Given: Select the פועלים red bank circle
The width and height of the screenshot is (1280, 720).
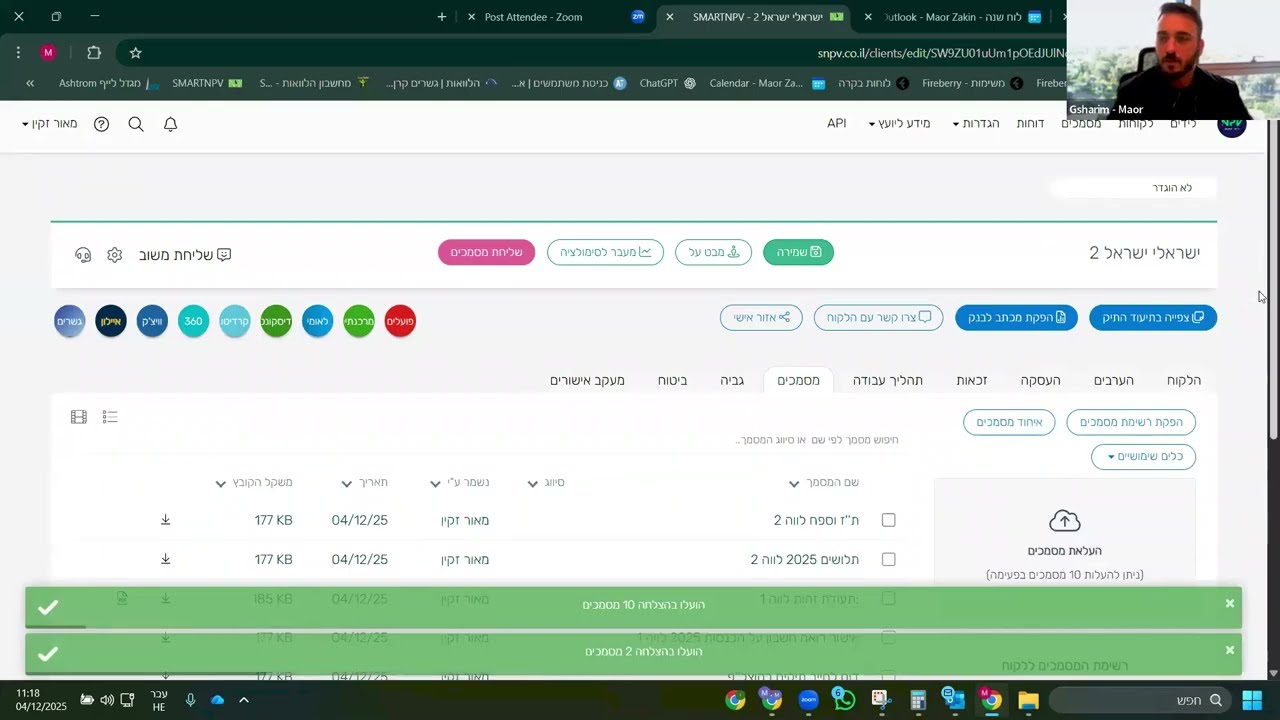Looking at the screenshot, I should [x=400, y=321].
